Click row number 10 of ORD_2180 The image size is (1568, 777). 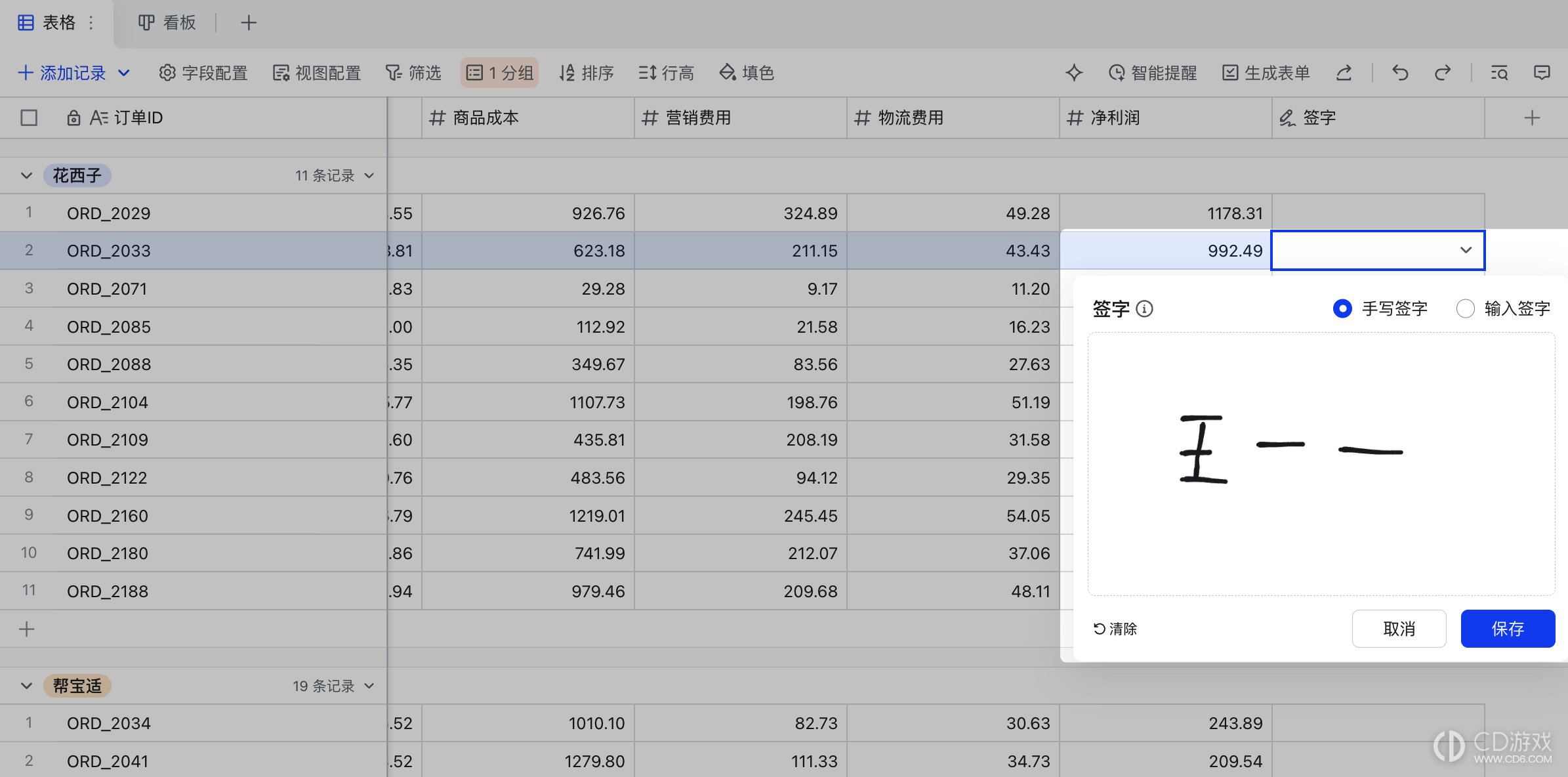coord(29,553)
